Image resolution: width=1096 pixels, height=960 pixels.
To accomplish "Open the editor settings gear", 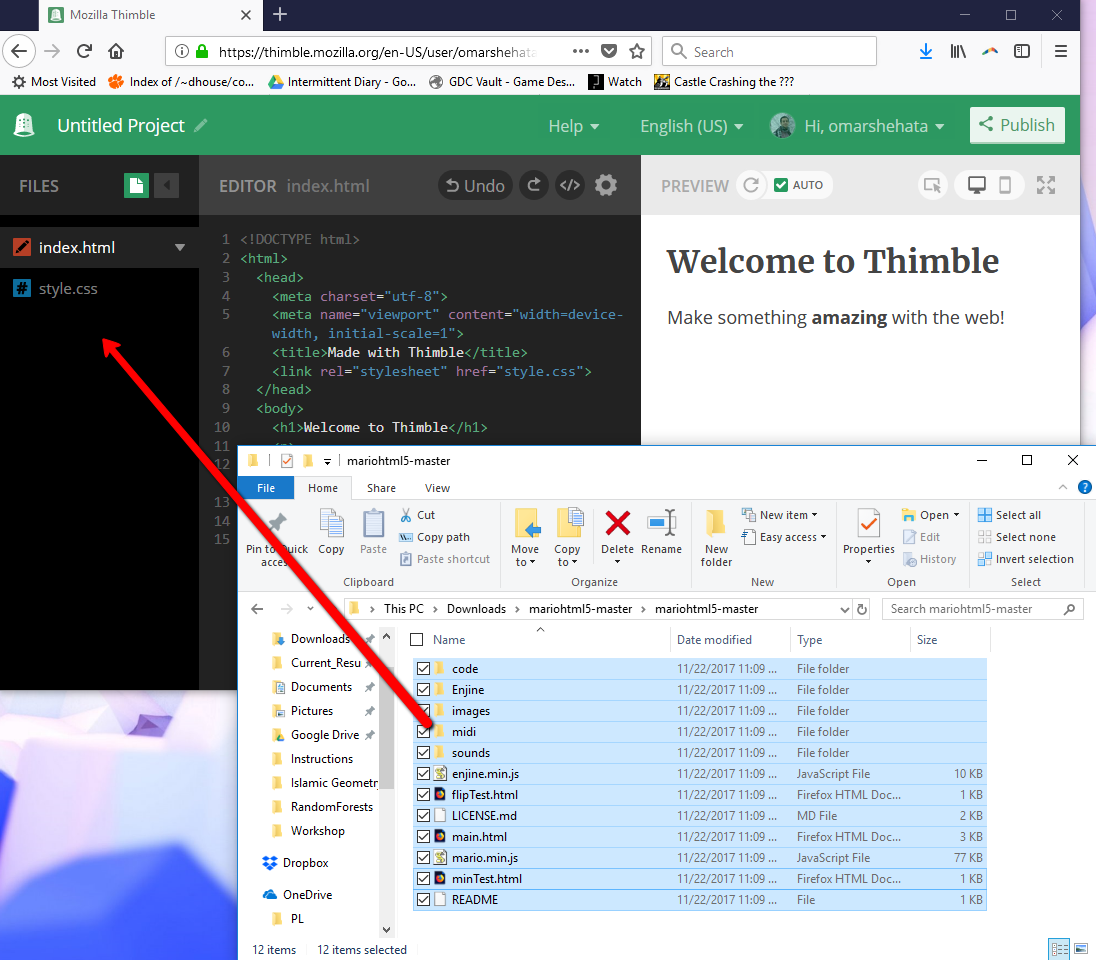I will pos(605,185).
